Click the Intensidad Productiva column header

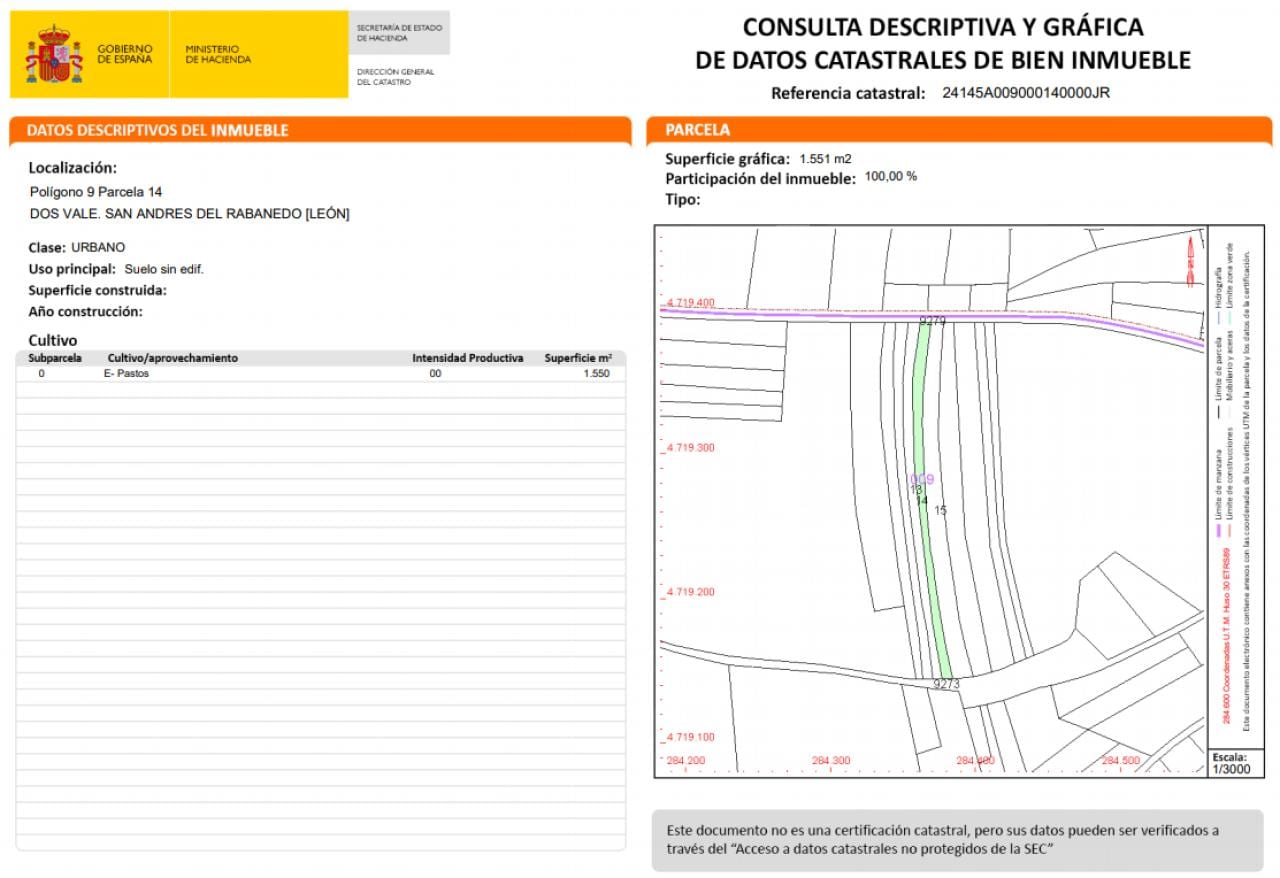tap(468, 358)
